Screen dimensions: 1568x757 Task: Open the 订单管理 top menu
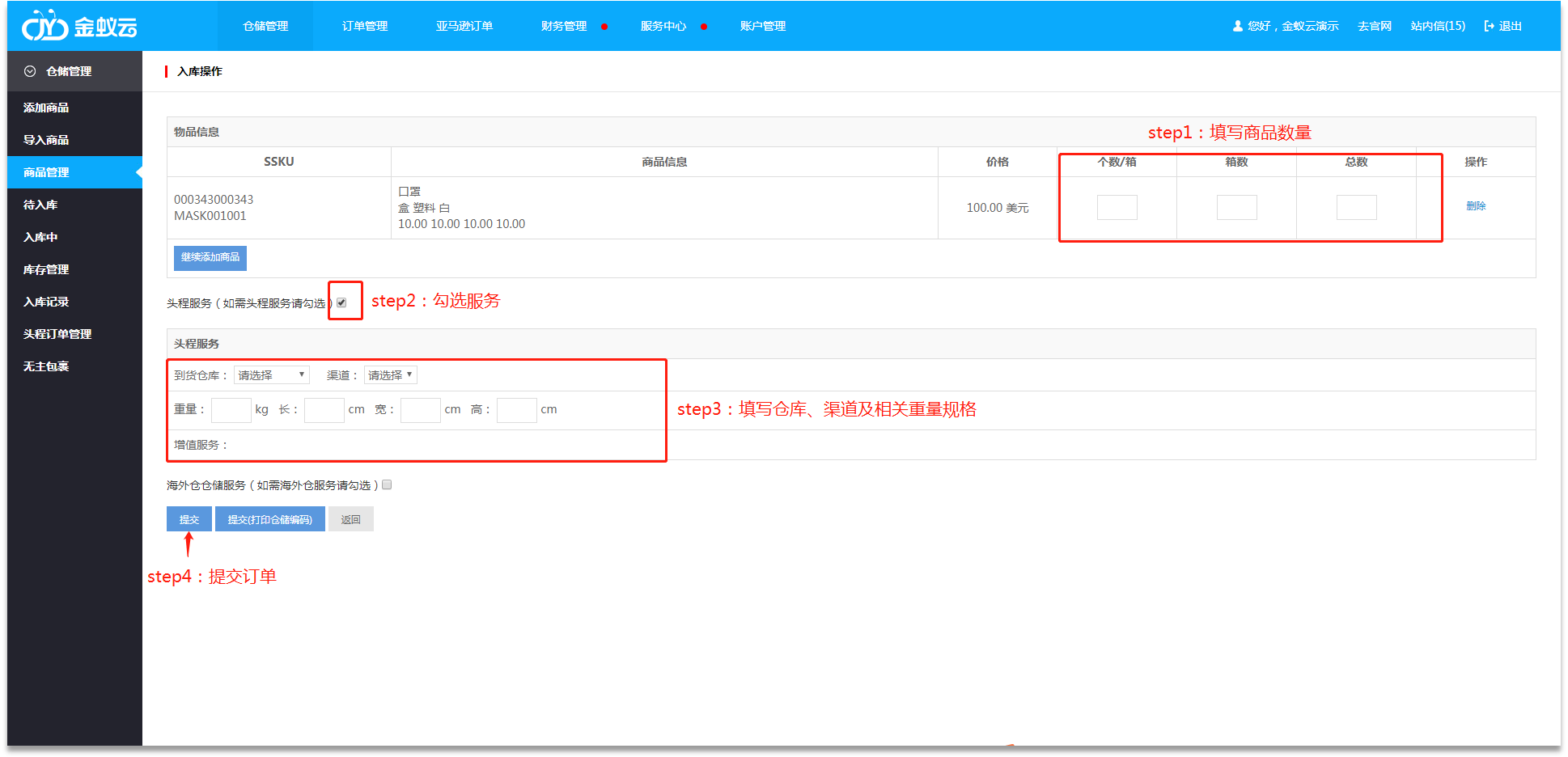point(364,26)
